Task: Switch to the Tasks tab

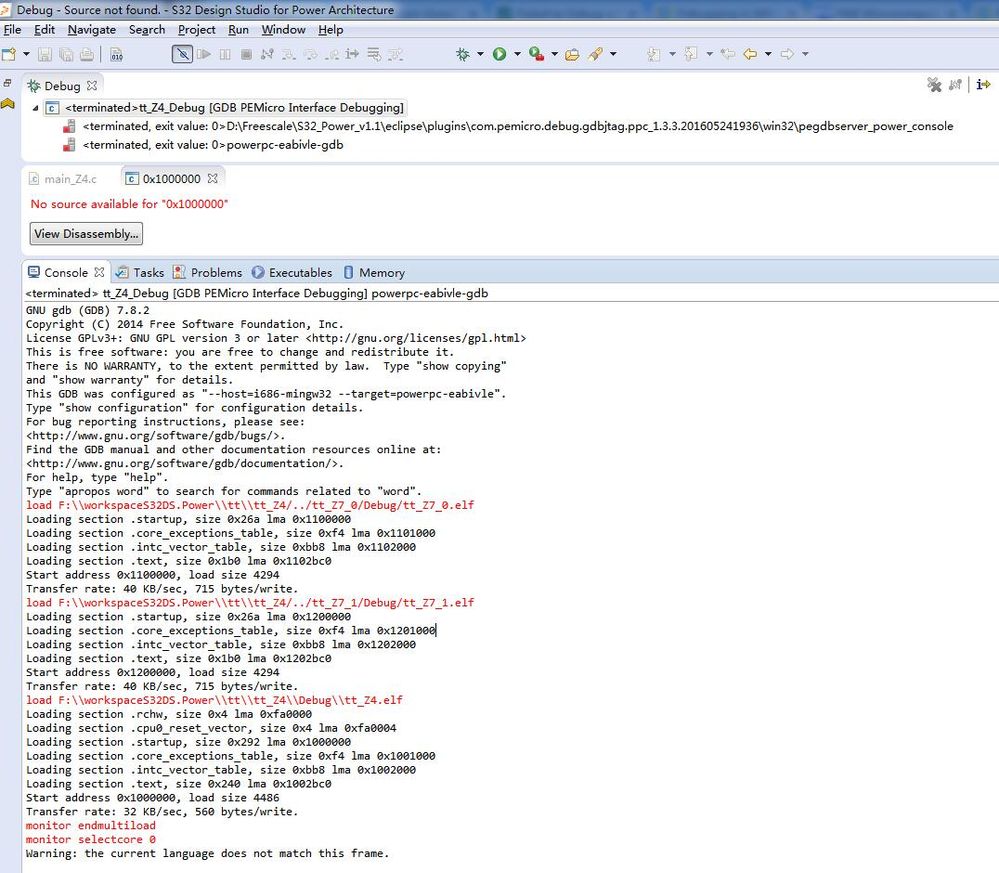Action: click(x=140, y=273)
